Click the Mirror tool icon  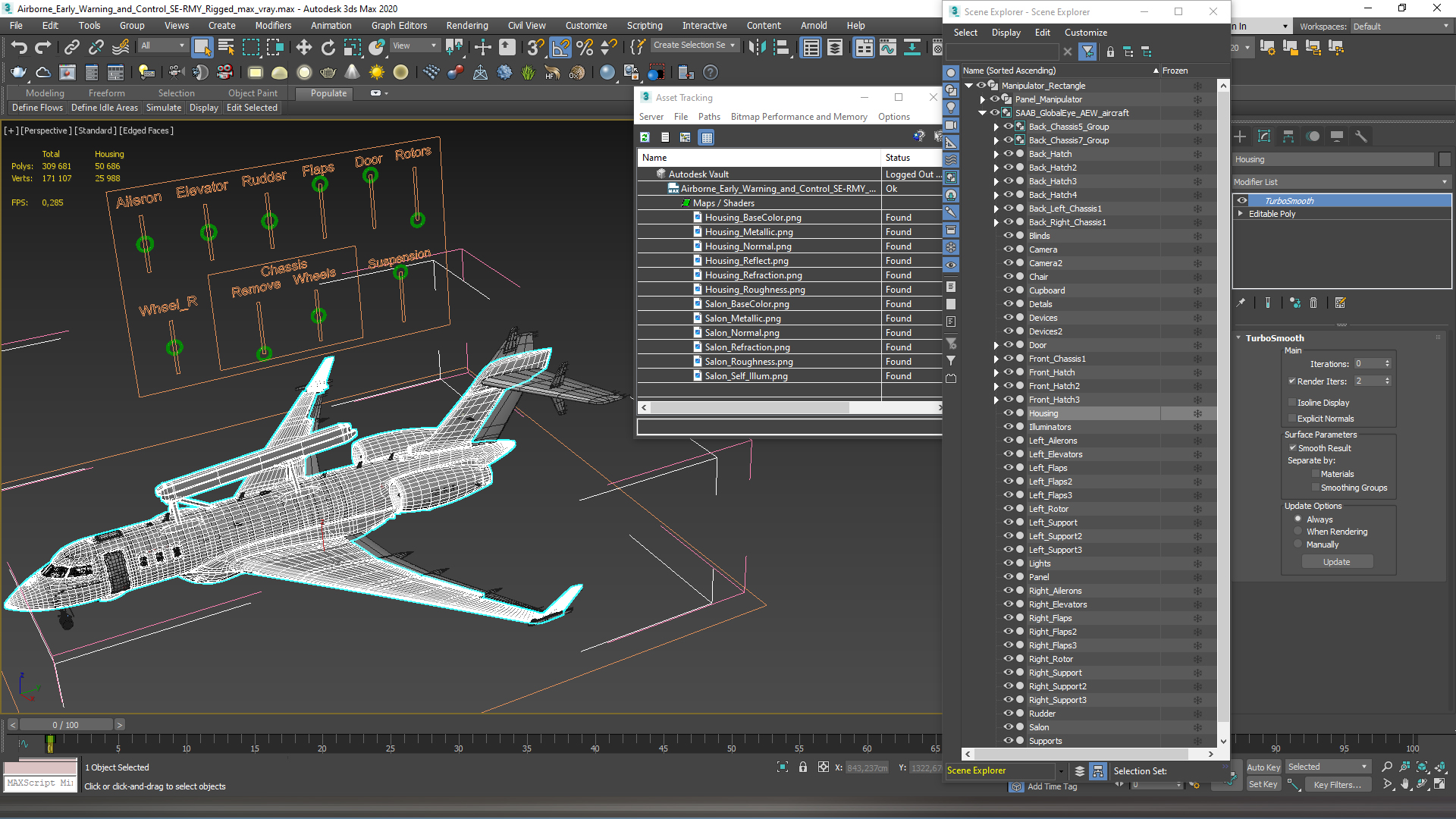tap(757, 47)
